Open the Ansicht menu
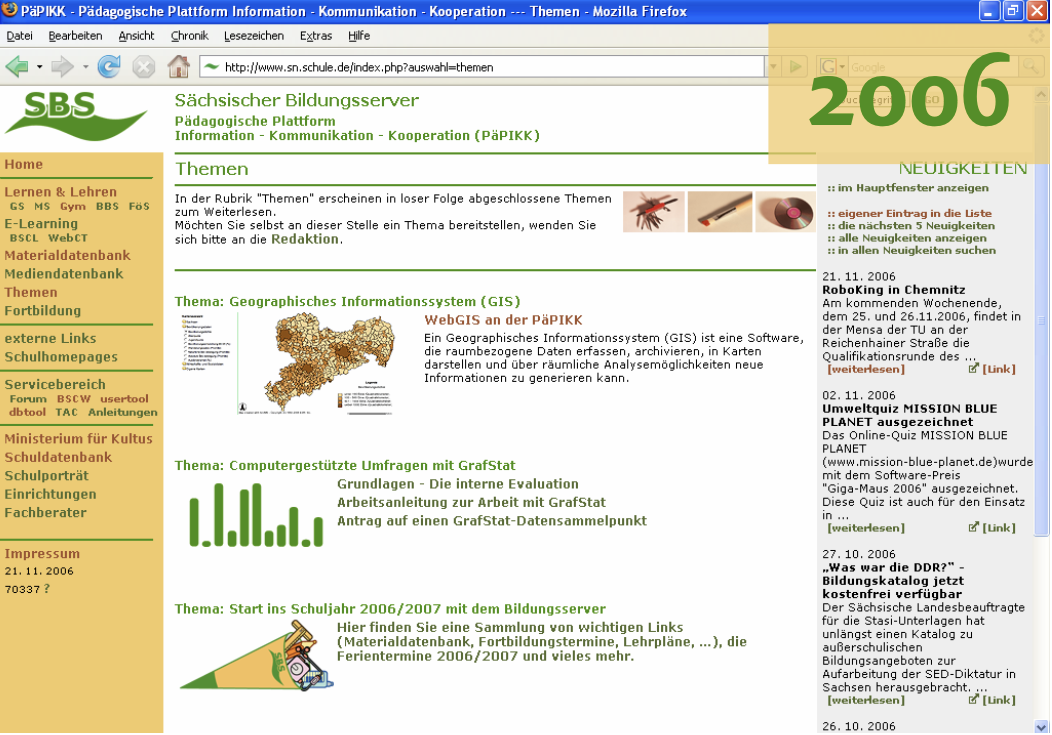 pyautogui.click(x=136, y=36)
